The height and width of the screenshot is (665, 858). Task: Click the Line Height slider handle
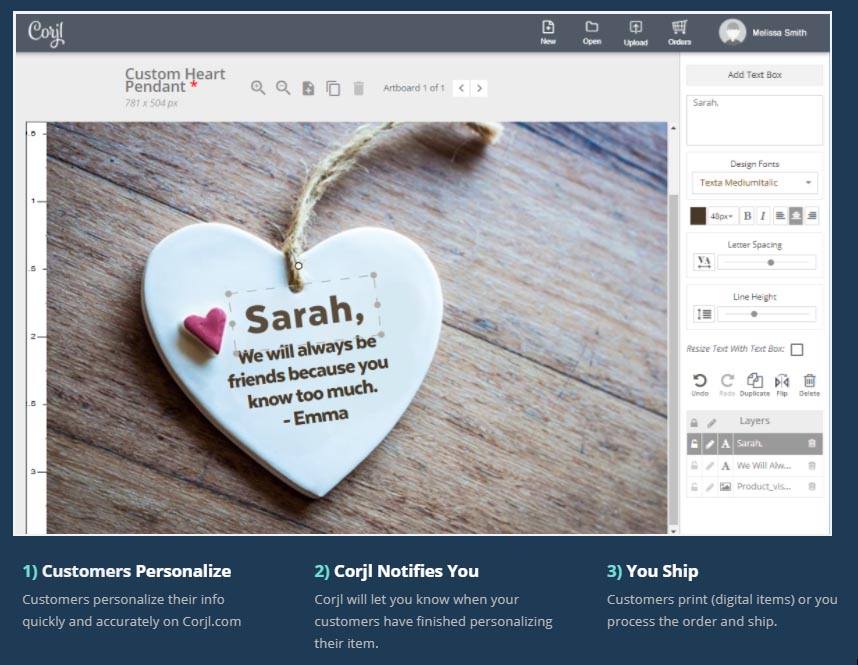tap(754, 314)
